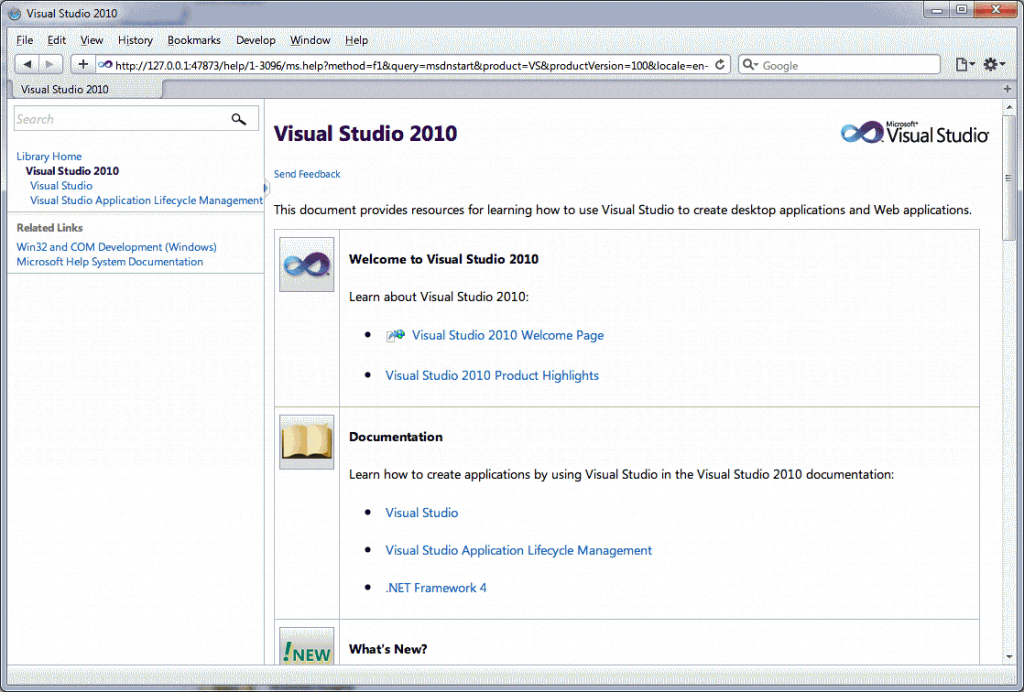Click the NEW icon beside What's New
This screenshot has height=692, width=1024.
[x=306, y=646]
